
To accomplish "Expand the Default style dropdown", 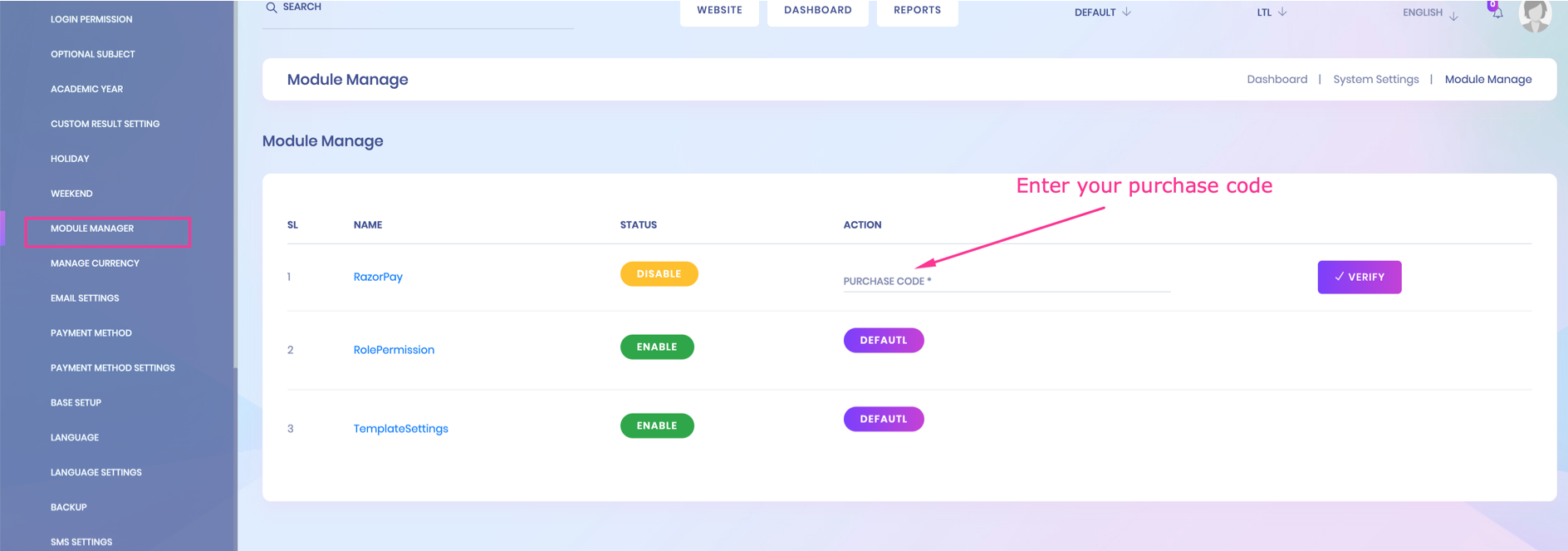I will pos(1102,12).
